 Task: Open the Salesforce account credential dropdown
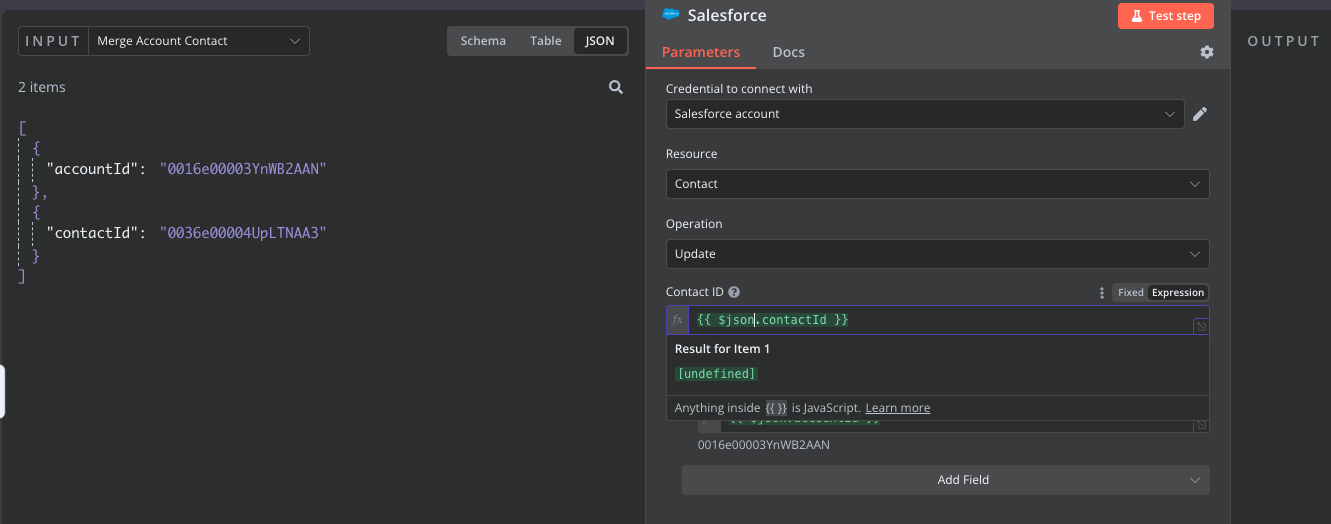click(925, 114)
